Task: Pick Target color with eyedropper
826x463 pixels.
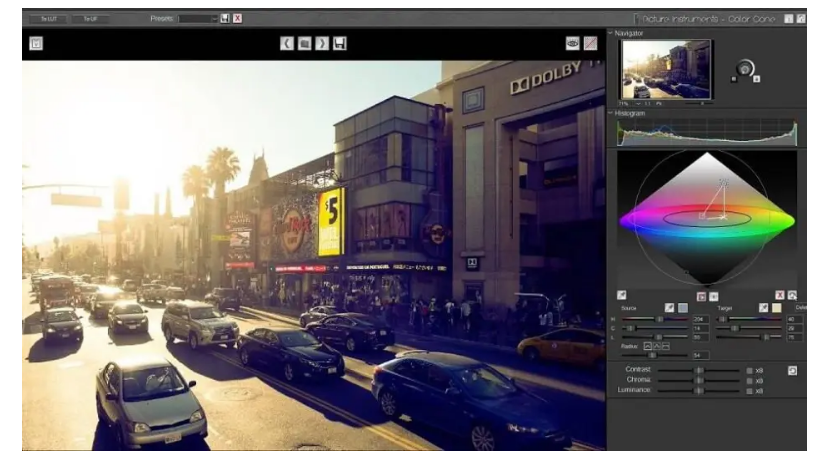Action: (x=763, y=308)
